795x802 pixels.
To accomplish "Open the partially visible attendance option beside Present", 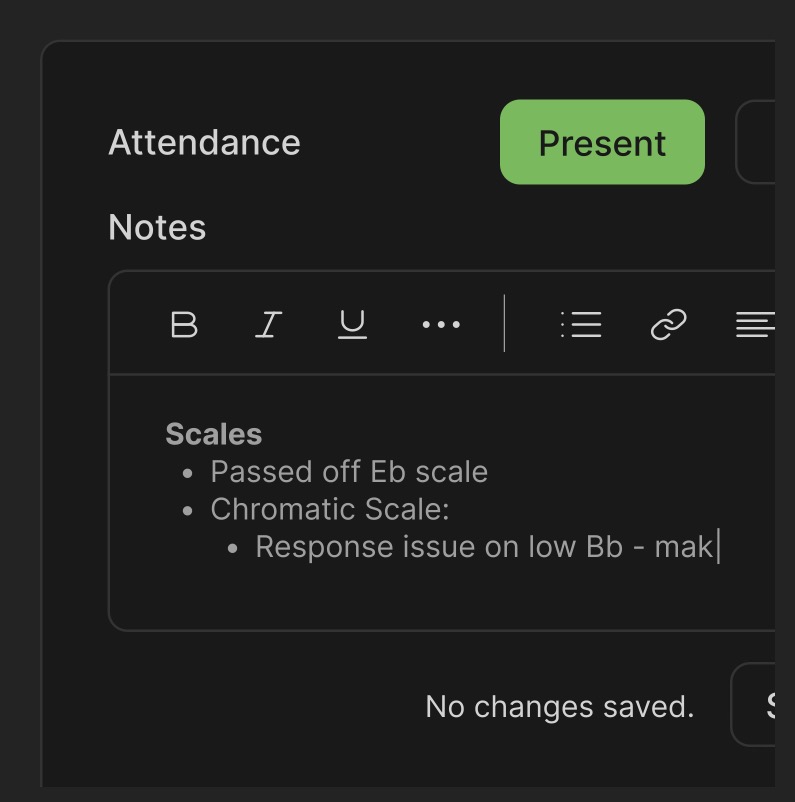I will 768,142.
